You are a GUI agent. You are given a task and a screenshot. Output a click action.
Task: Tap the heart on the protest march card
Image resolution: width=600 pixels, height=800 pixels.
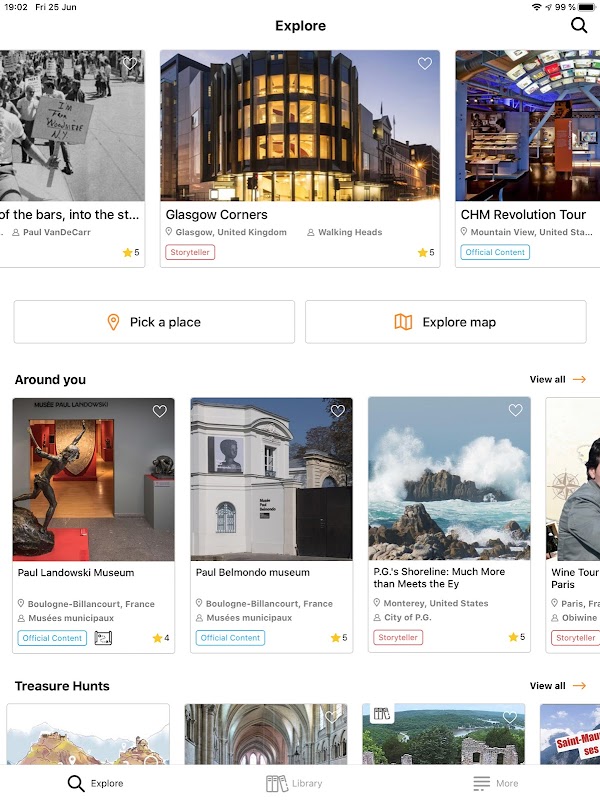(130, 64)
